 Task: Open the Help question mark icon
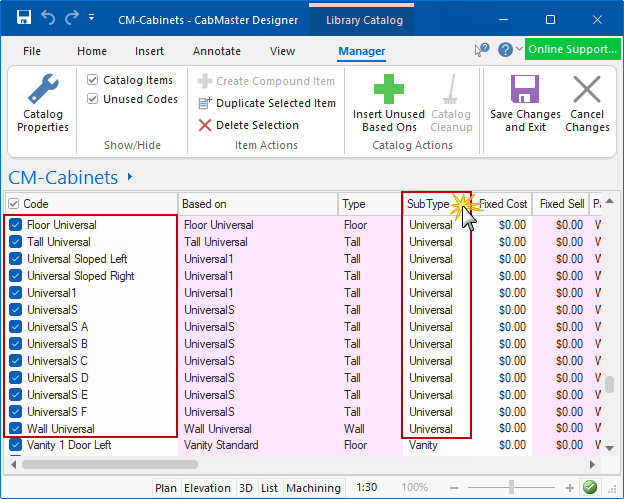505,49
